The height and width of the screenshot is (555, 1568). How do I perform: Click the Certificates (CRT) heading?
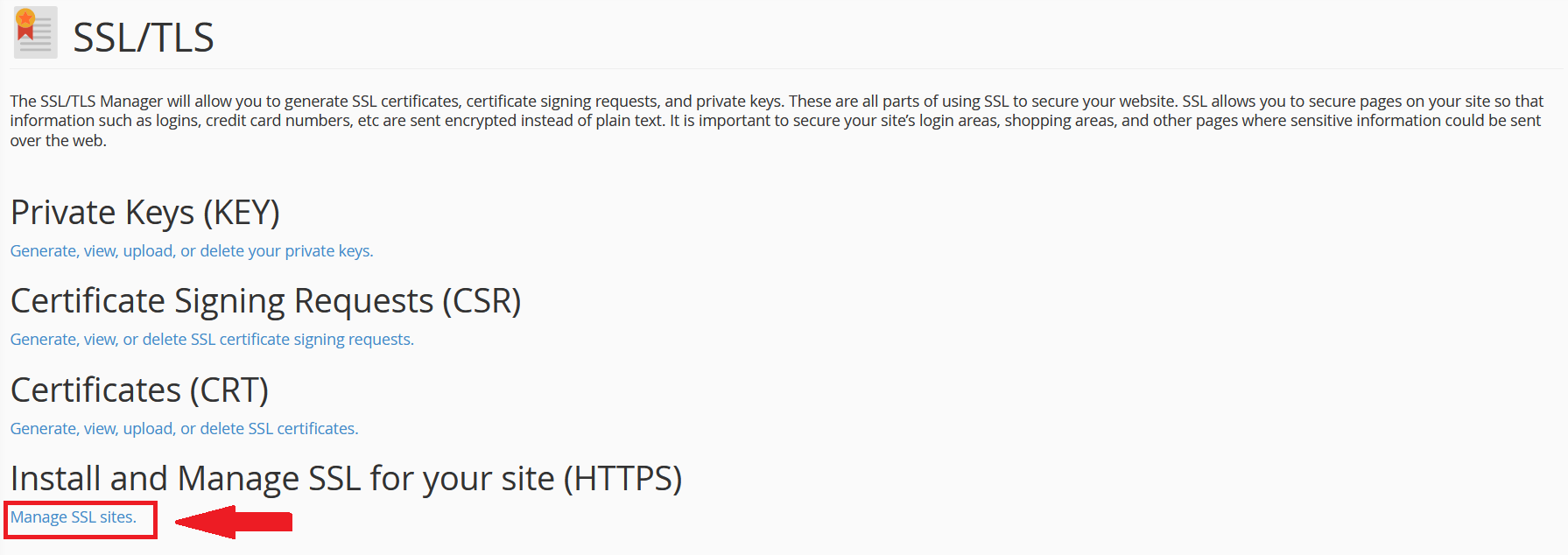(140, 390)
